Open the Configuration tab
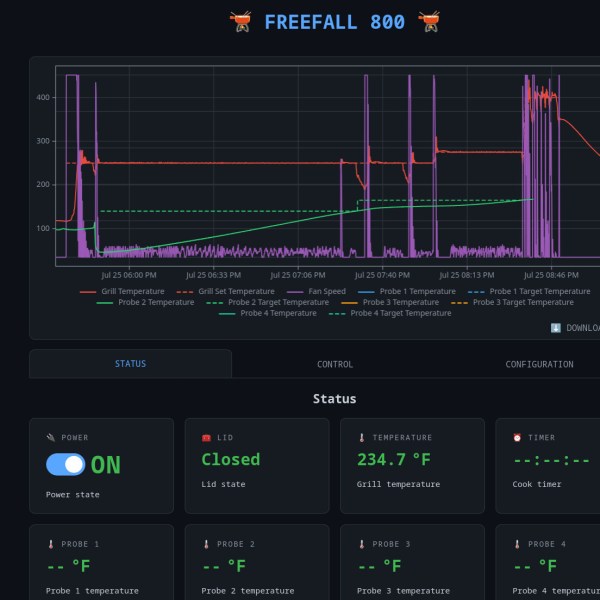600x600 pixels. [x=539, y=364]
